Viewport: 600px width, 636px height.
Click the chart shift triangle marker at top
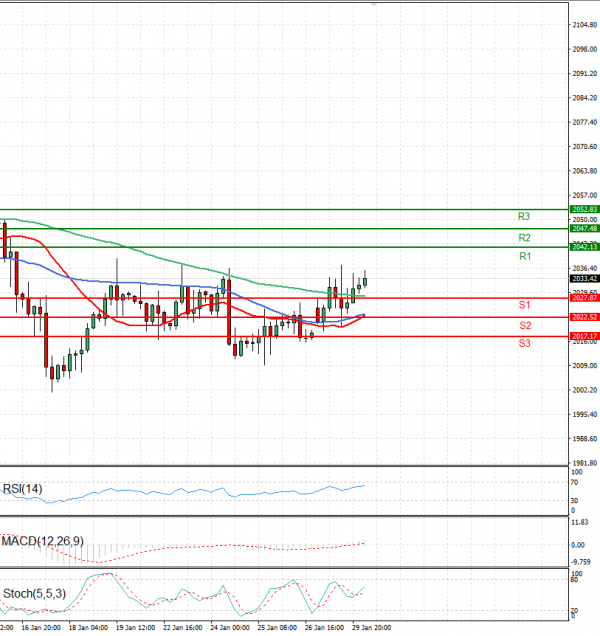point(374,4)
